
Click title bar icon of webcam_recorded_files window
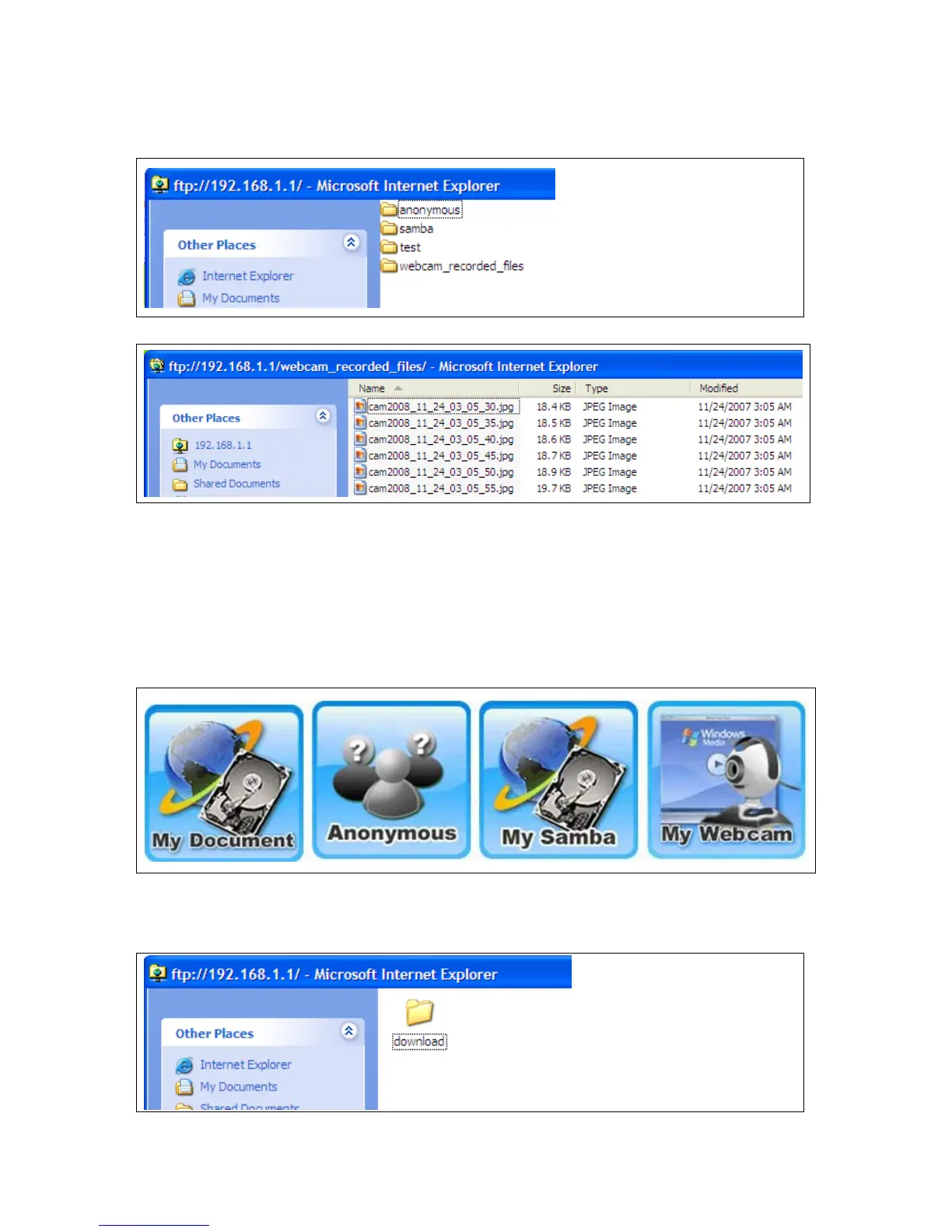(x=157, y=366)
